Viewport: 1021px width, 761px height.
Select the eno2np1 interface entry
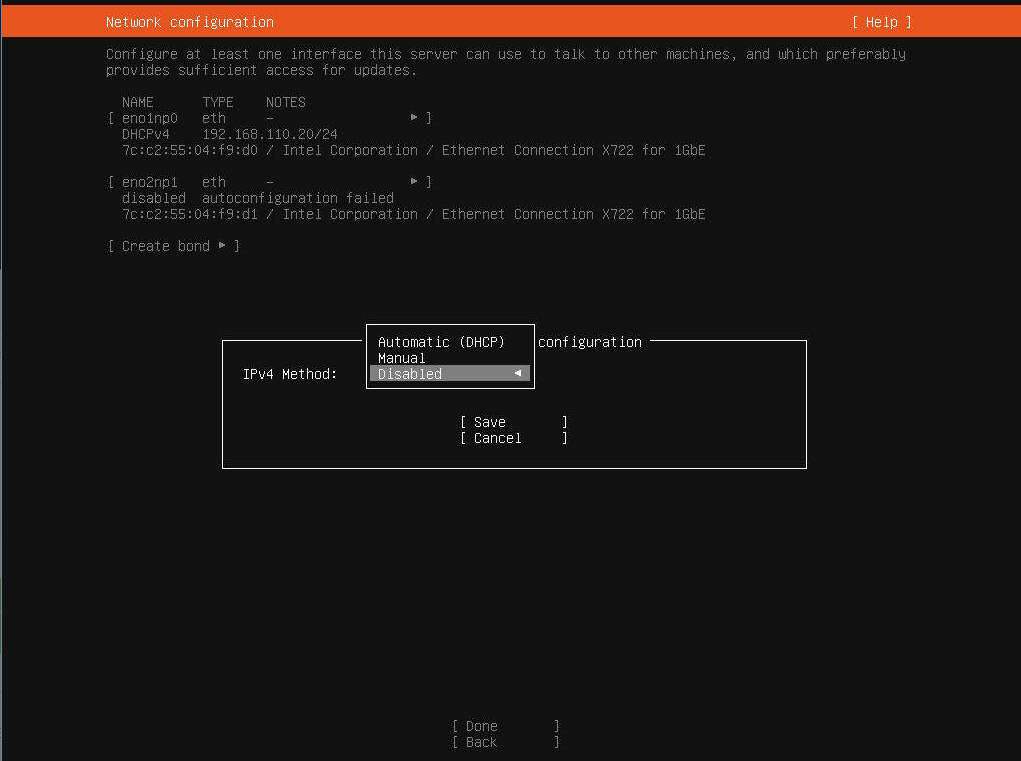click(149, 182)
